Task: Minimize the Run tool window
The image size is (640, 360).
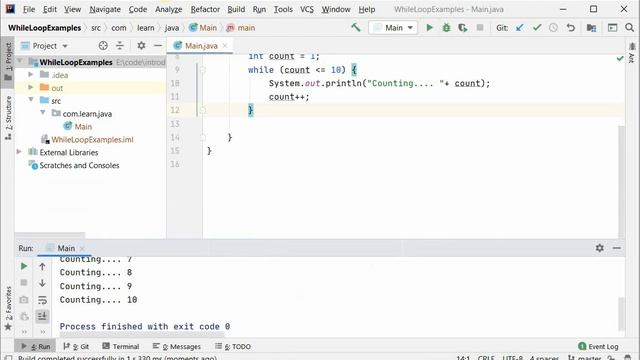Action: 617,248
